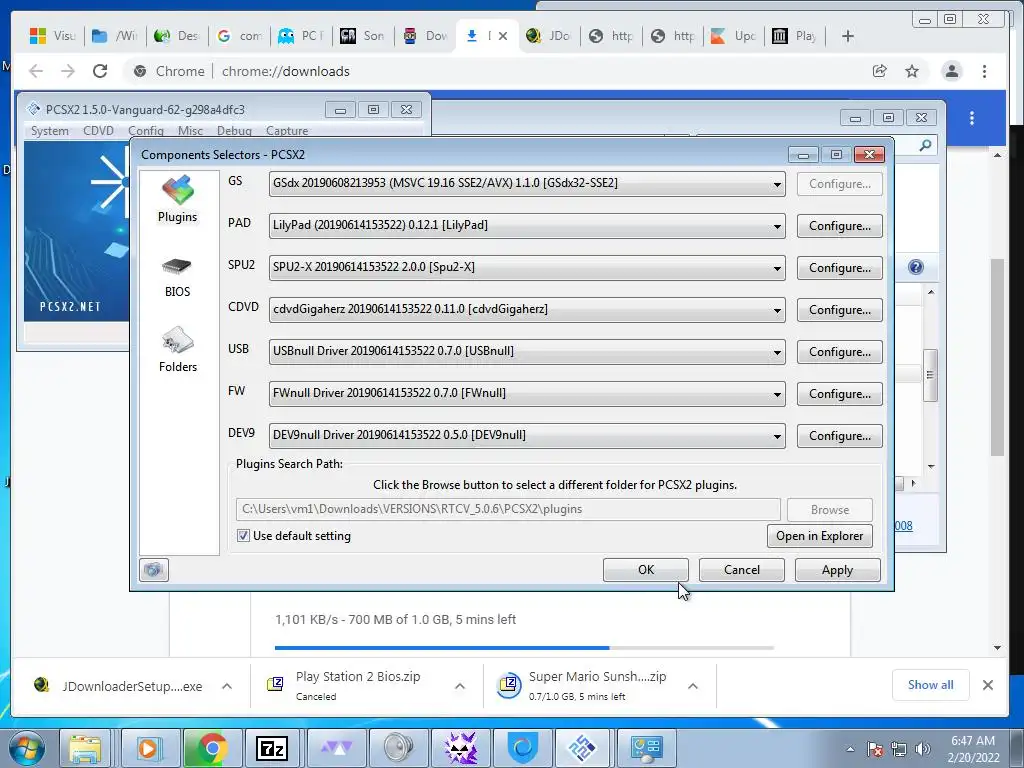Click the search magnifier icon in background window
Screen dimensions: 1024x768
[925, 145]
